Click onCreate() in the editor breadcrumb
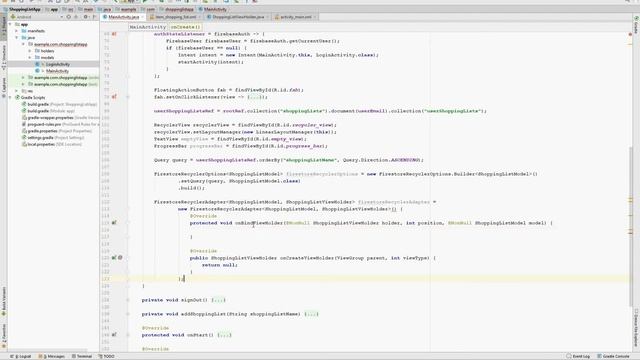Screen dimensions: 640x360 (186, 27)
